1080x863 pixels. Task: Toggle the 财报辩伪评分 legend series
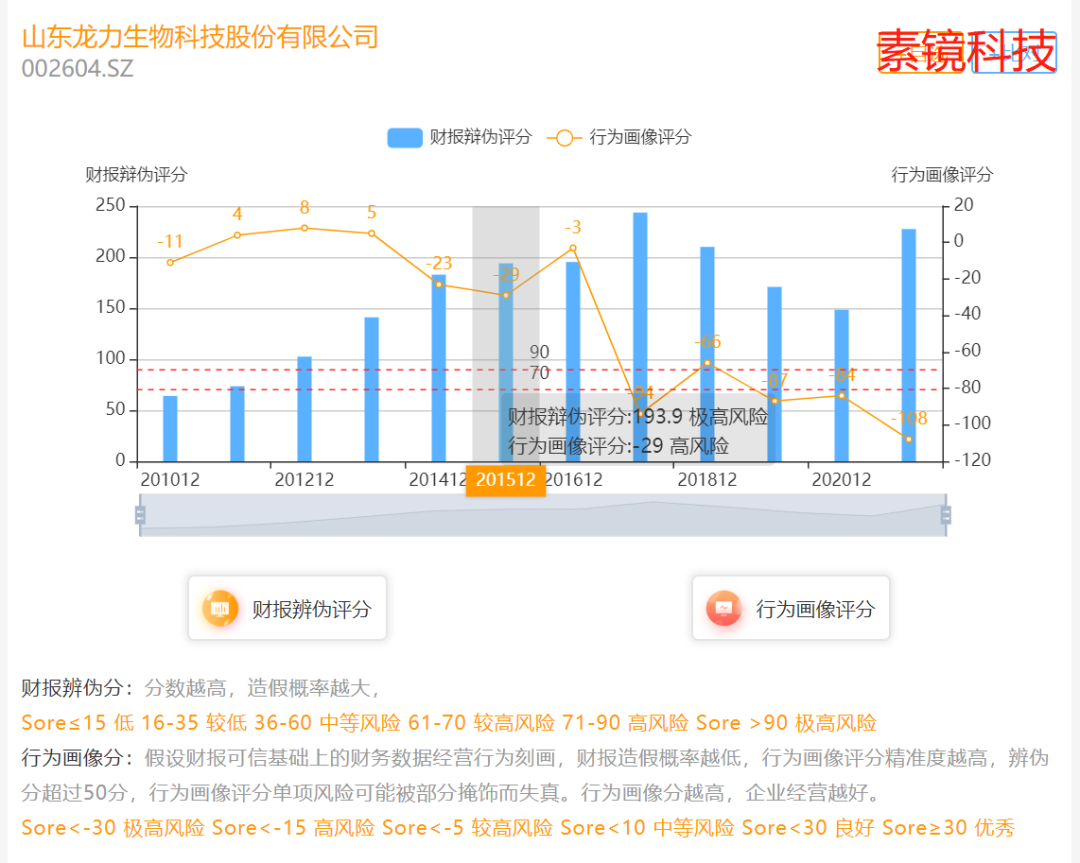click(x=459, y=137)
